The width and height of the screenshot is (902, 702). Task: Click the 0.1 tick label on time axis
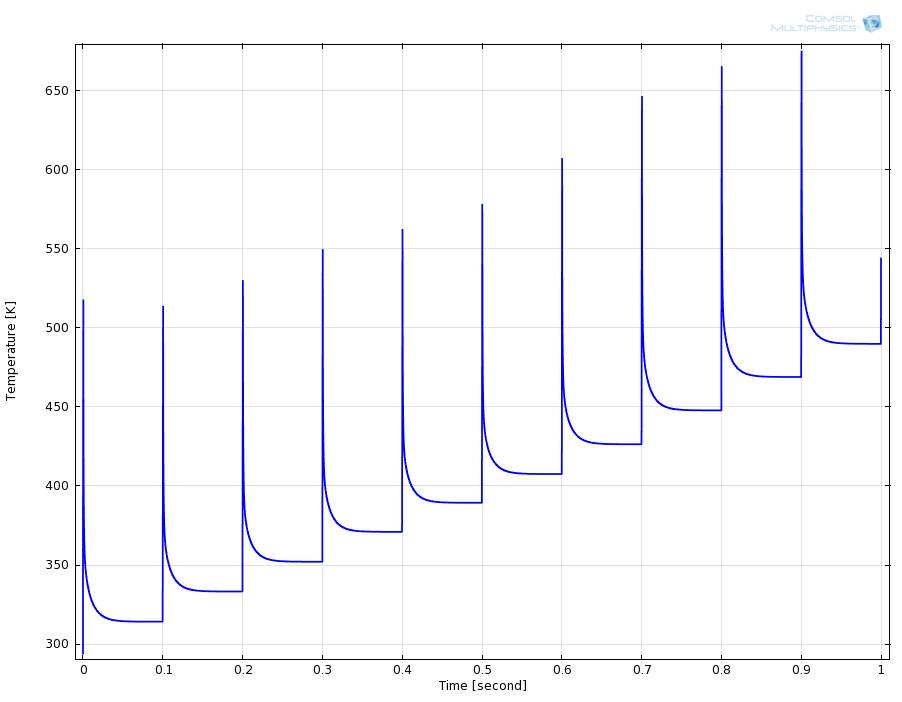tap(163, 668)
